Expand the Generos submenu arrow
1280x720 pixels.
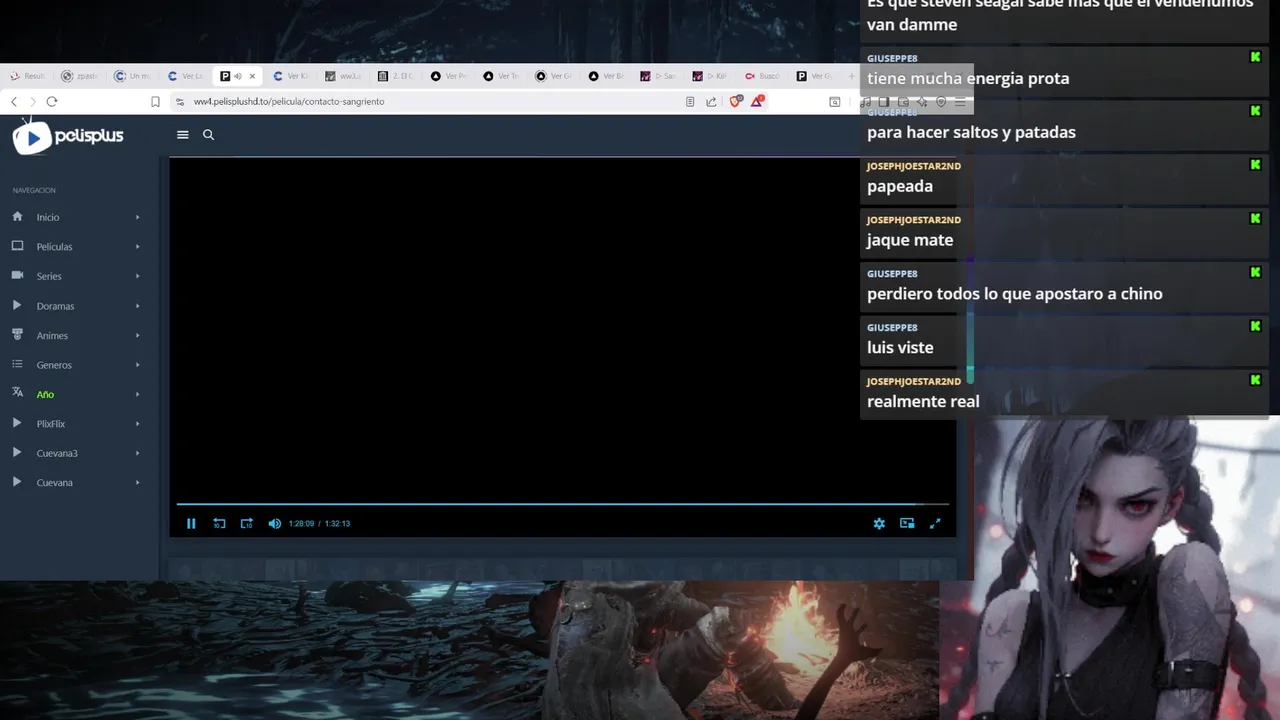tap(138, 365)
